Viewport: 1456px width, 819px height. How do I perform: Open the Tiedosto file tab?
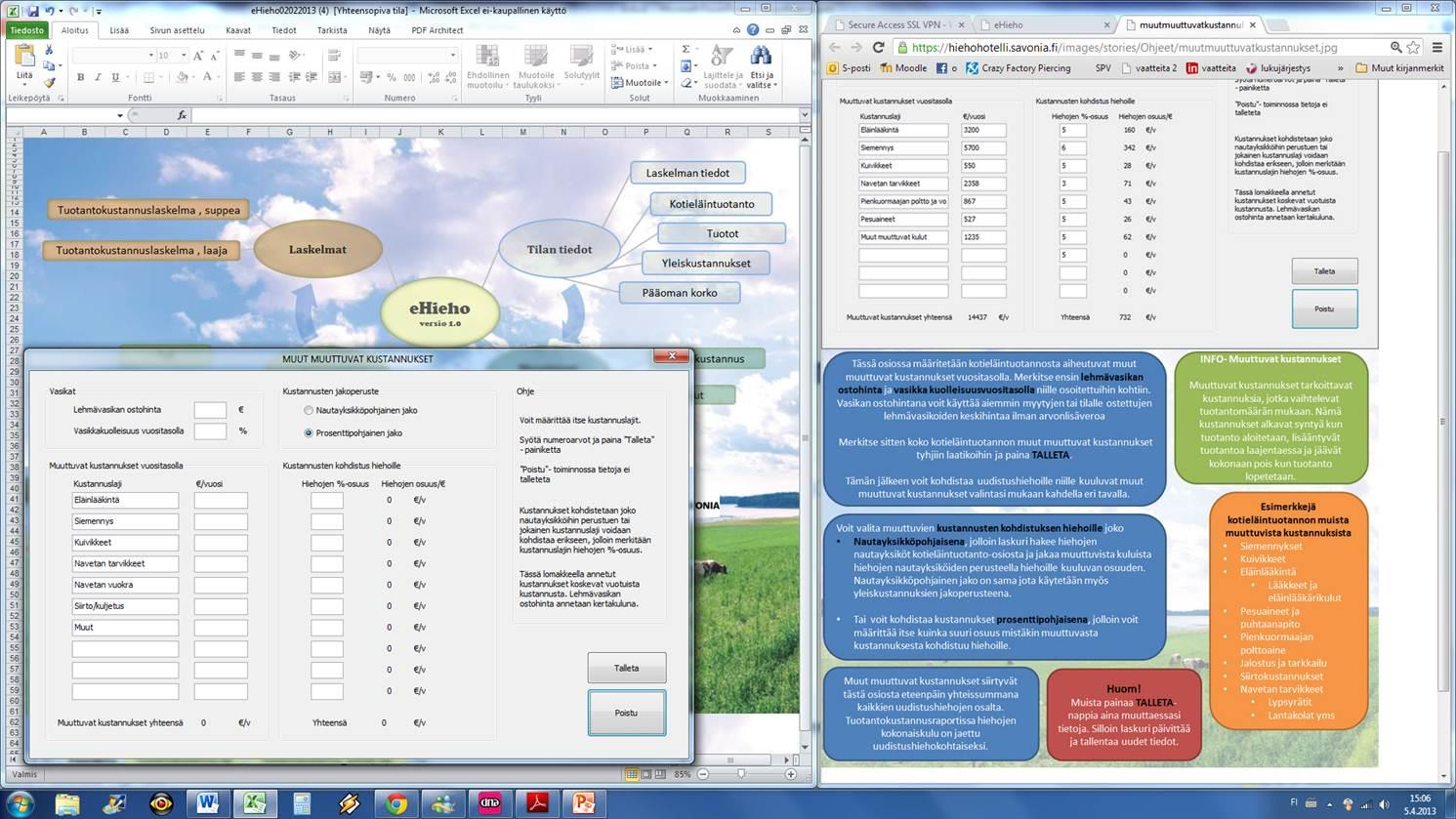(27, 30)
